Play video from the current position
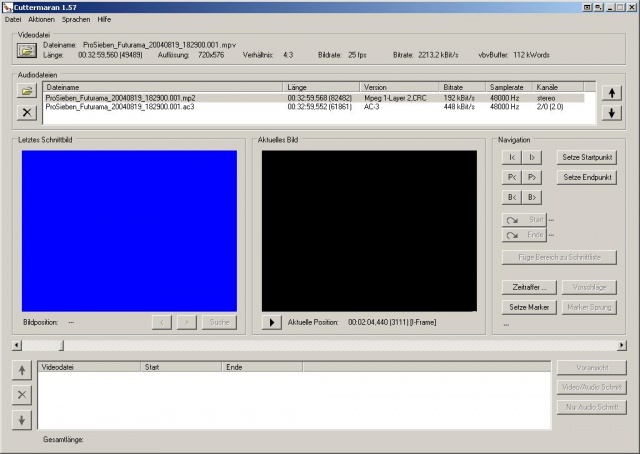Viewport: 640px width, 454px height. tap(271, 322)
